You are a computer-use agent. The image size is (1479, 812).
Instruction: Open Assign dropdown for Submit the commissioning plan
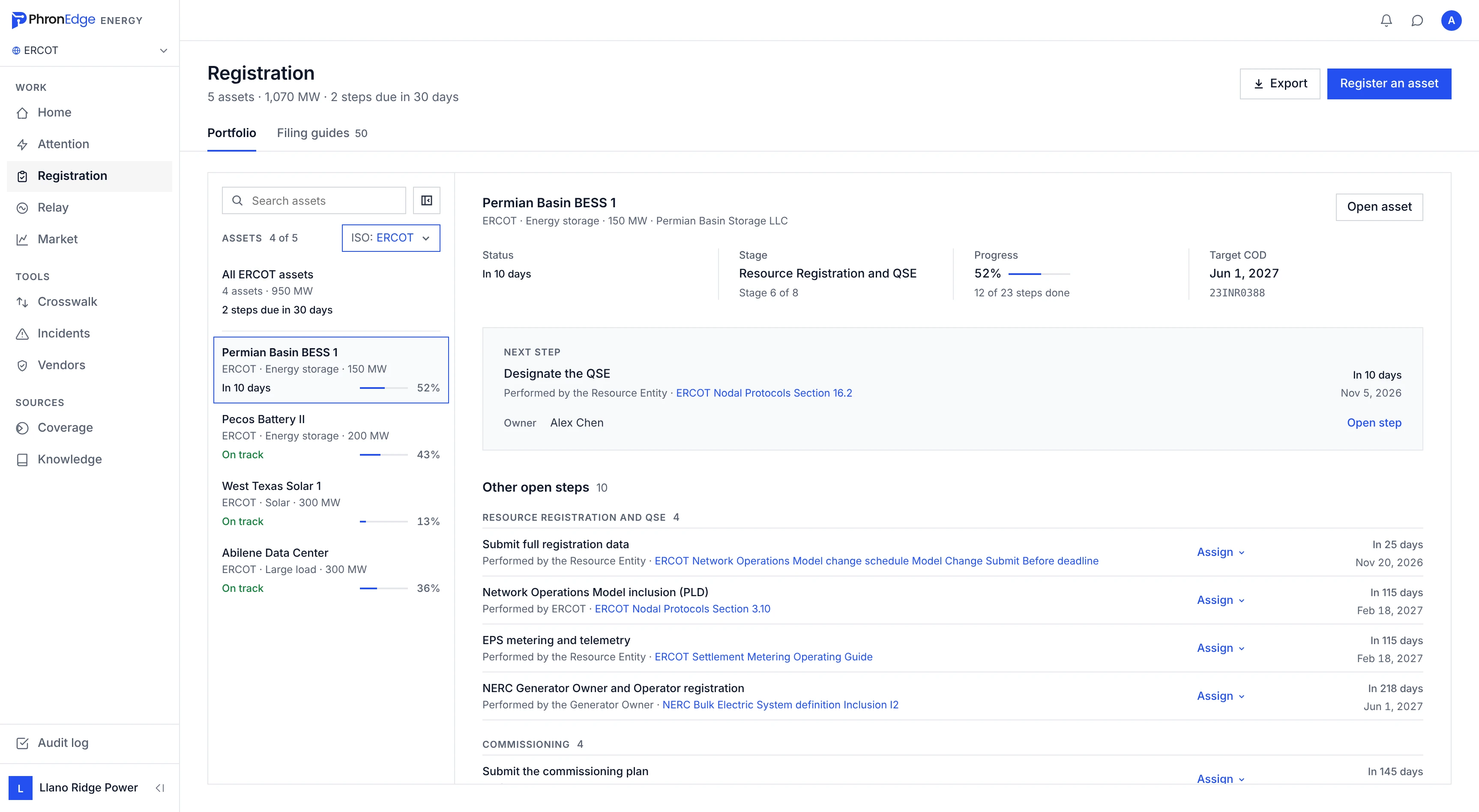[x=1220, y=778]
